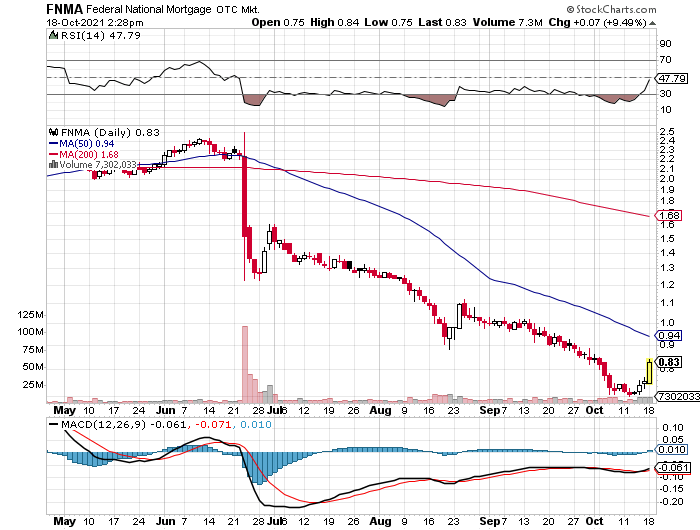The width and height of the screenshot is (700, 530).
Task: Click the StockCharts.com copyright text
Action: 612,9
